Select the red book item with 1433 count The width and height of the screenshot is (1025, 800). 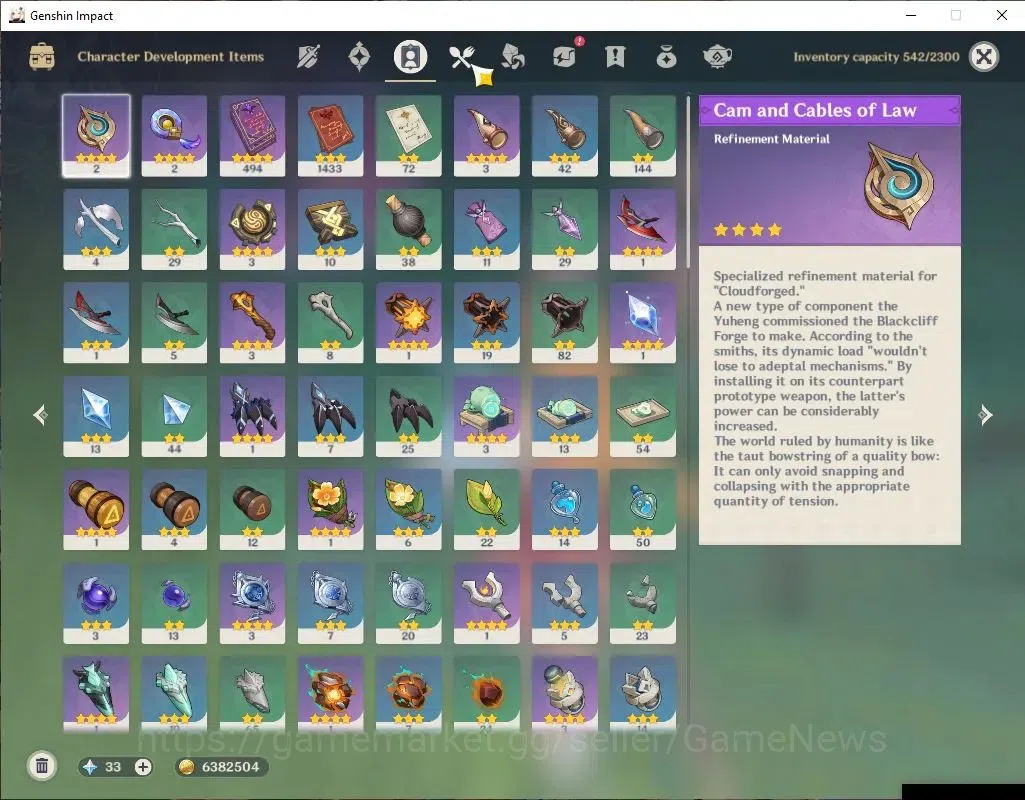330,136
